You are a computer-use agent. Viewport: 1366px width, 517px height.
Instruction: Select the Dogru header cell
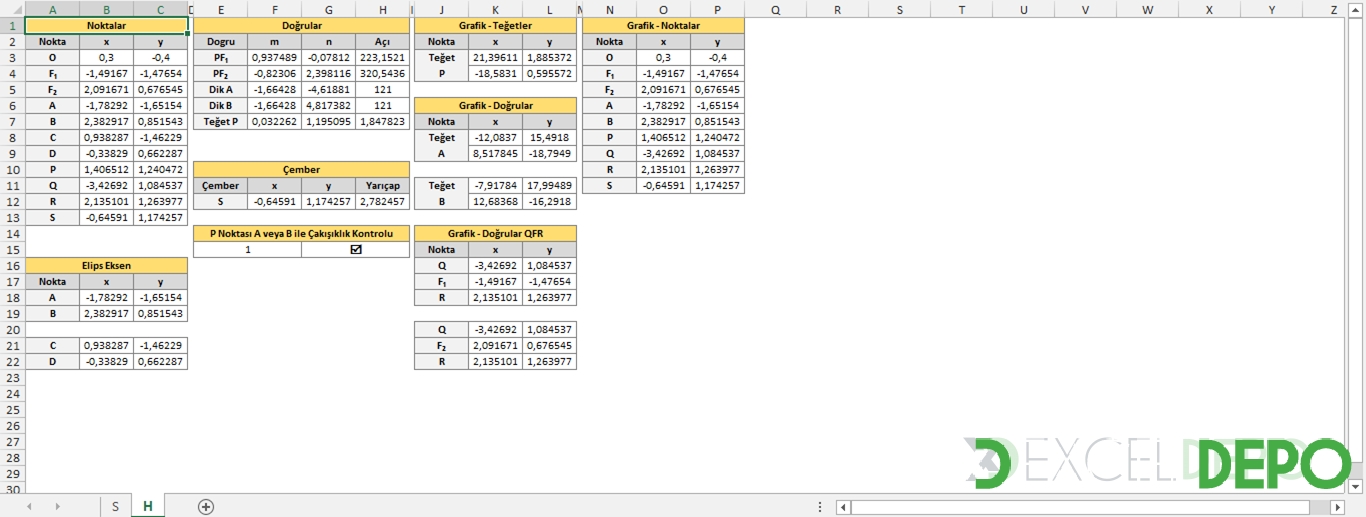(x=221, y=41)
